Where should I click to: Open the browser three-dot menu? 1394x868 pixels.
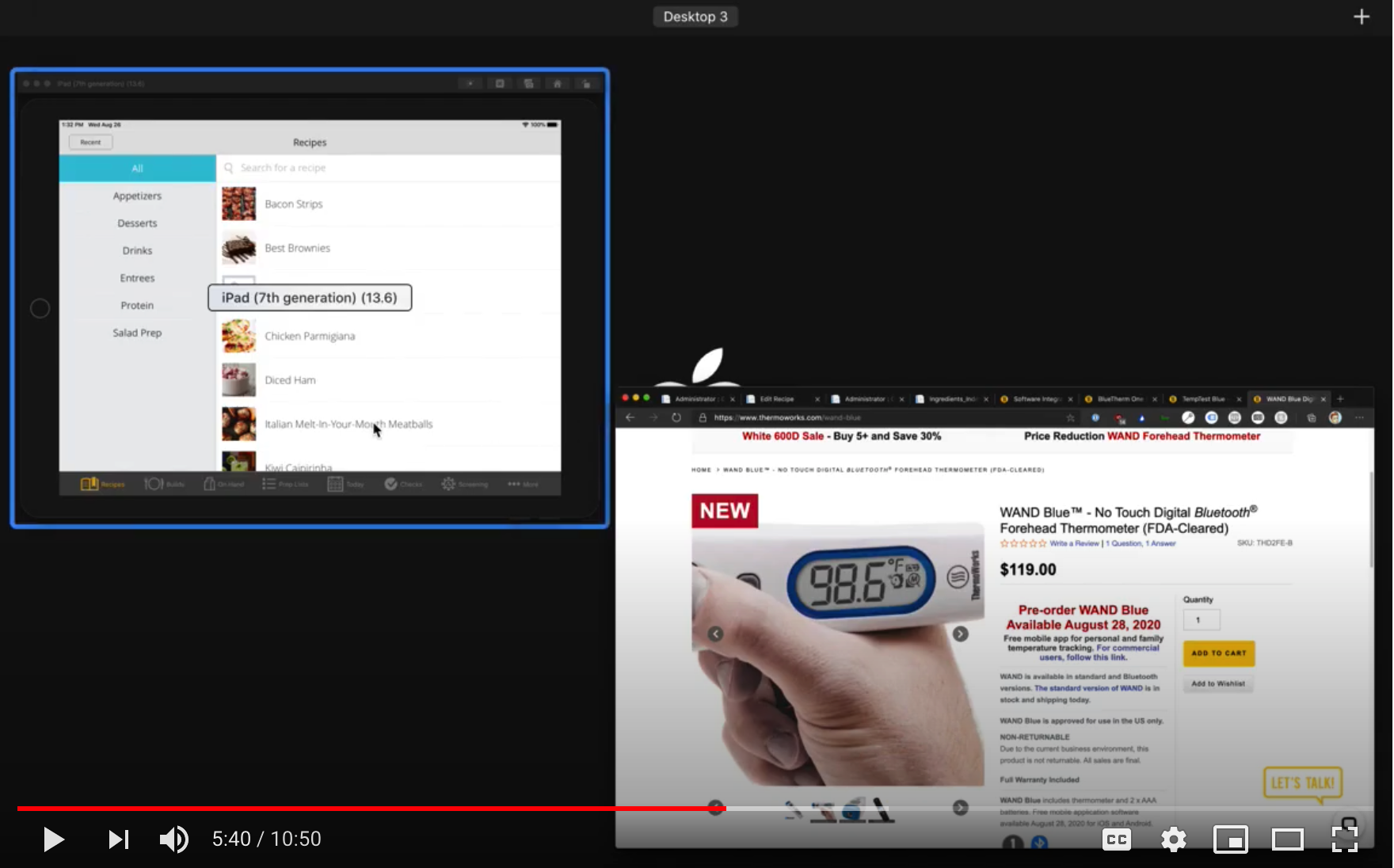pos(1359,417)
